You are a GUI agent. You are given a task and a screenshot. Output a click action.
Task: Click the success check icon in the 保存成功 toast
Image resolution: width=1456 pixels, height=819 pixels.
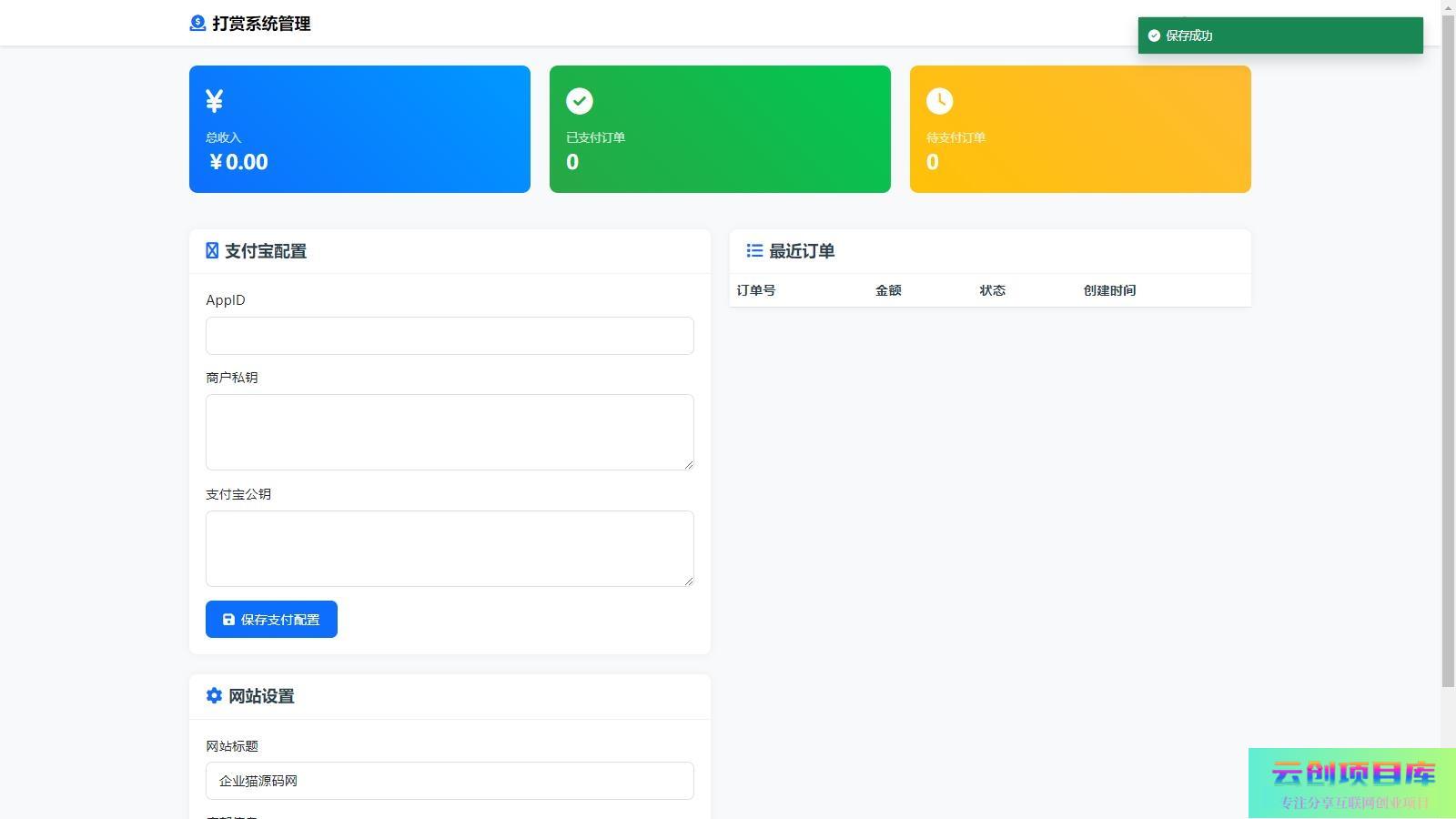1154,35
